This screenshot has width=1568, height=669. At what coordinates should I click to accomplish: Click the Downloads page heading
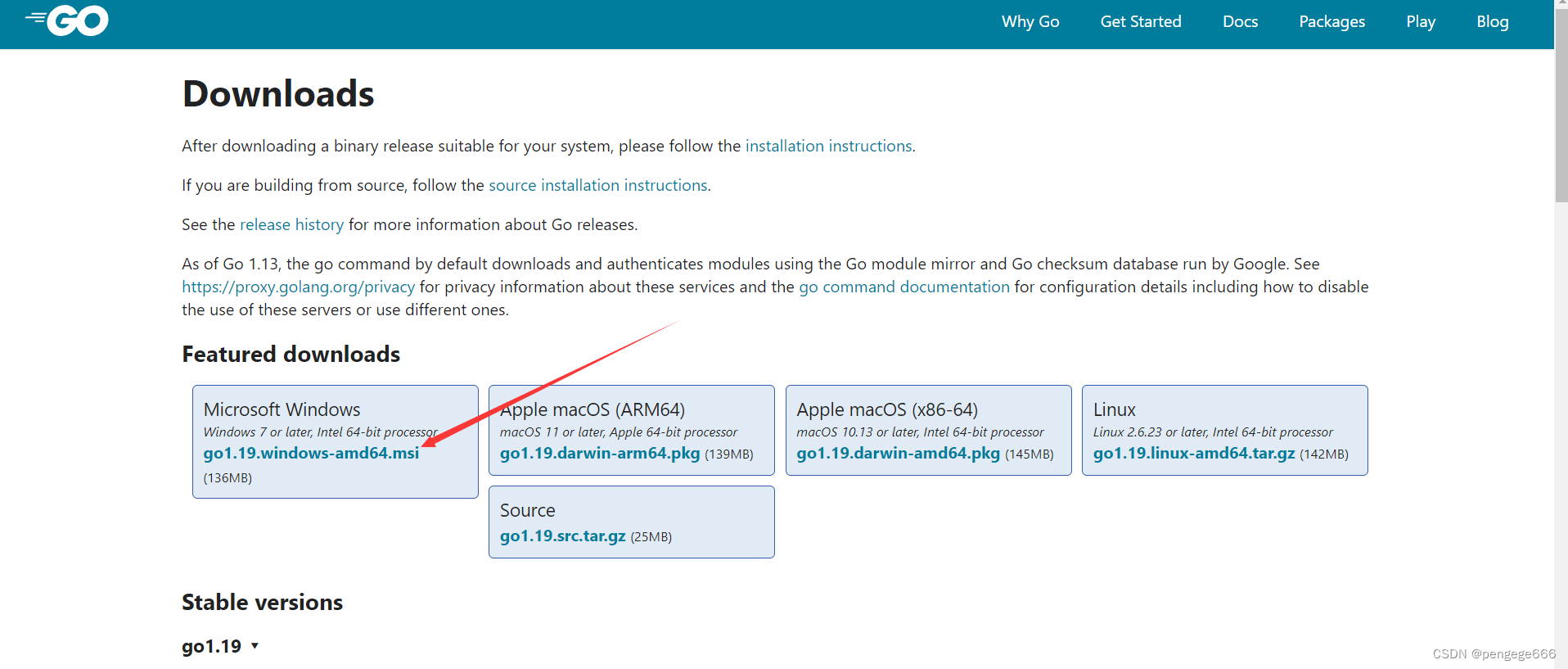click(x=278, y=93)
